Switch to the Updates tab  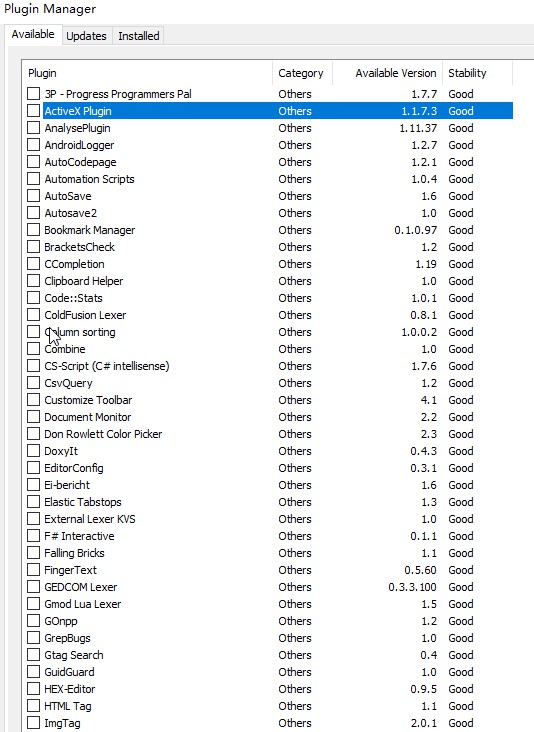click(86, 36)
